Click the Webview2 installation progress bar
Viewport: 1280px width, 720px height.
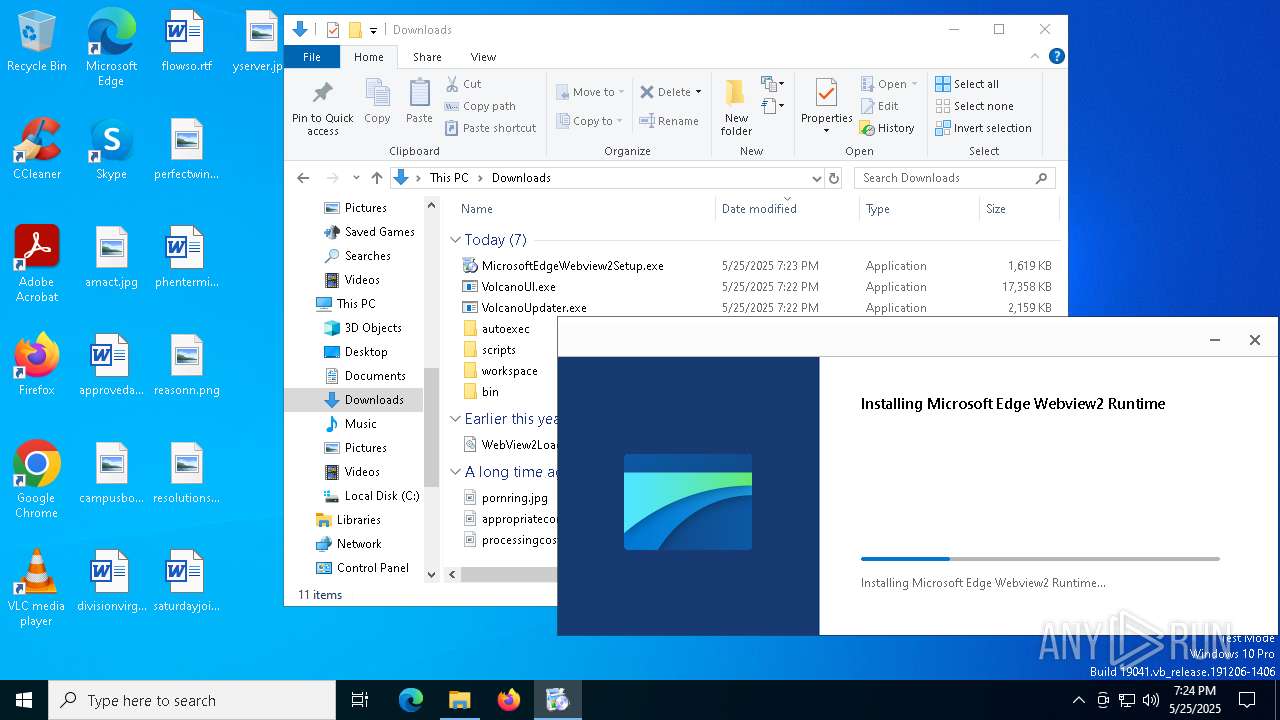[1040, 559]
